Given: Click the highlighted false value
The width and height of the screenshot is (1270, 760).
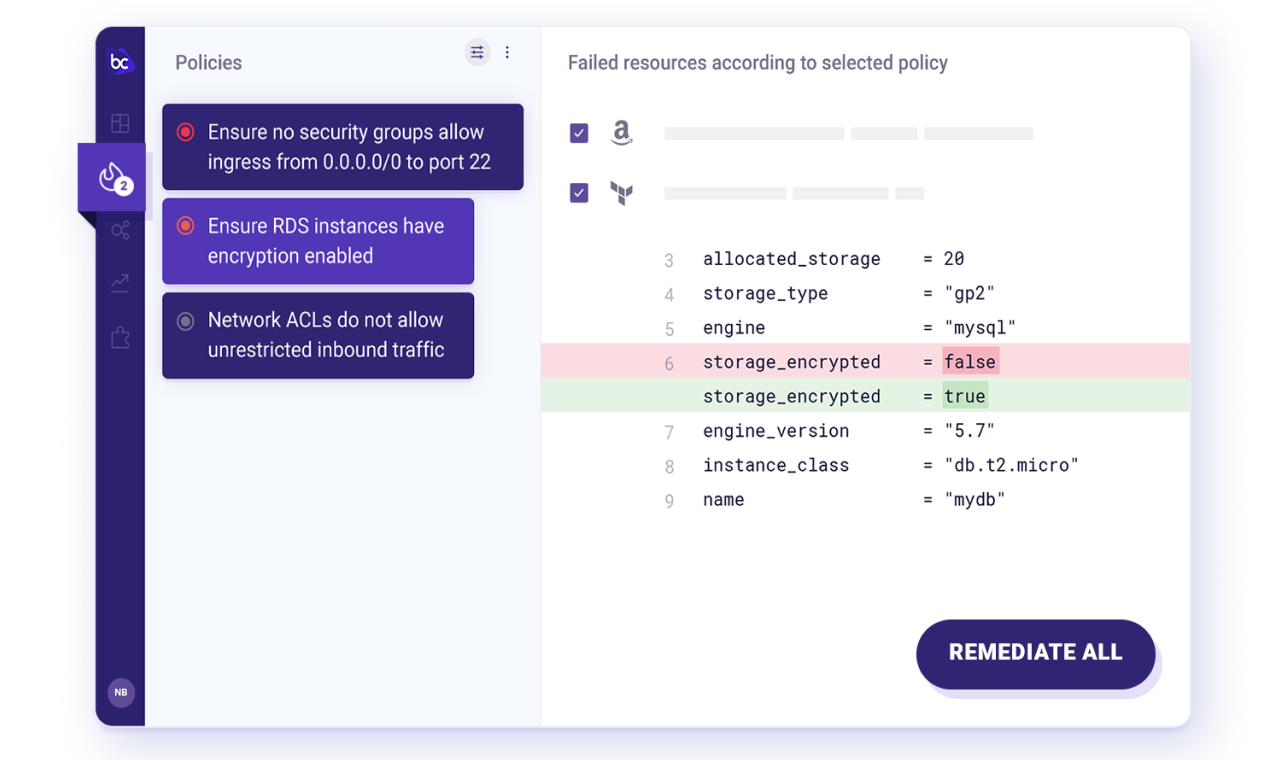Looking at the screenshot, I should point(970,362).
